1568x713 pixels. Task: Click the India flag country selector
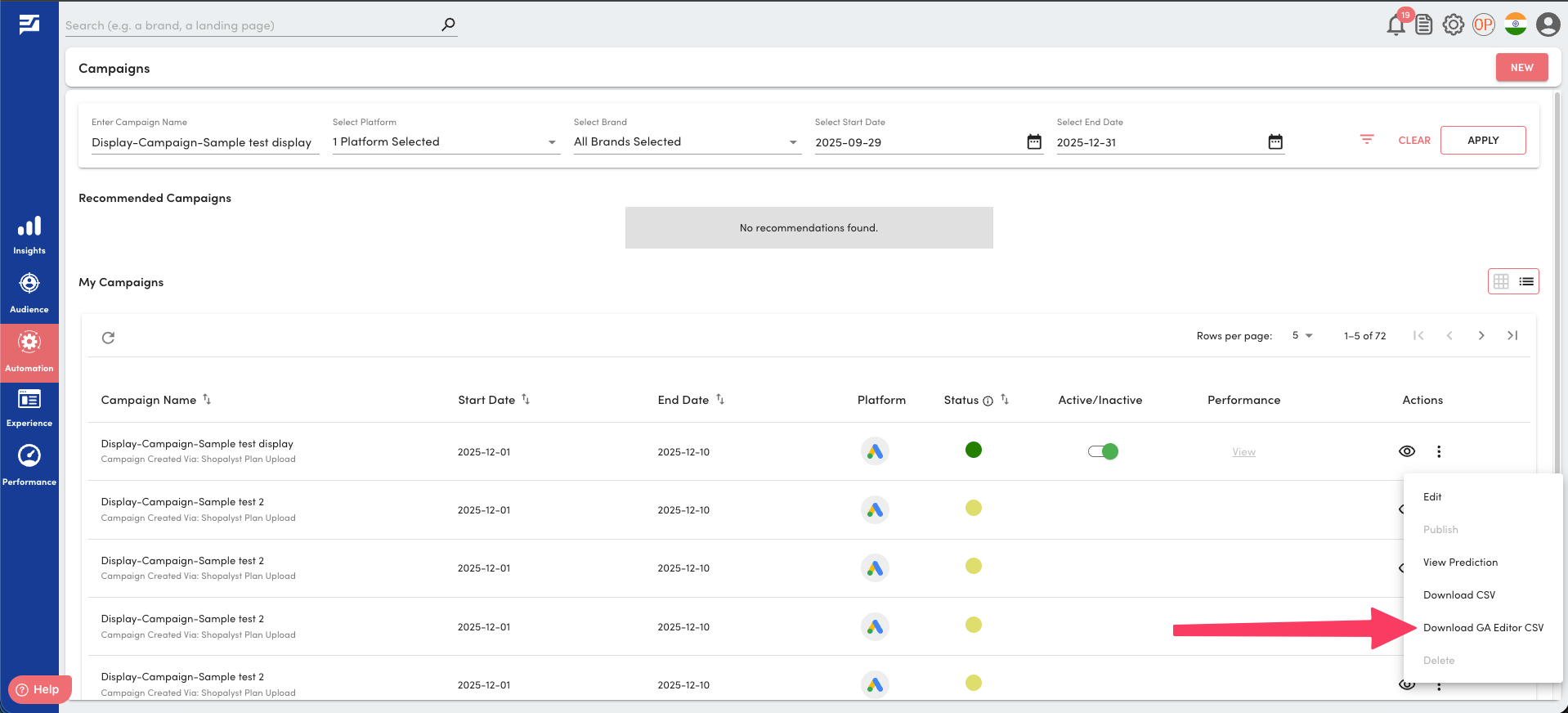click(x=1516, y=25)
